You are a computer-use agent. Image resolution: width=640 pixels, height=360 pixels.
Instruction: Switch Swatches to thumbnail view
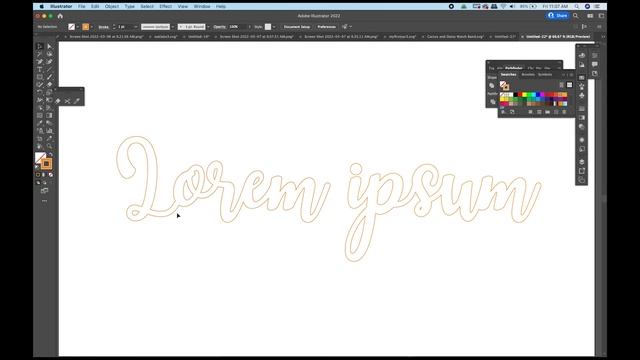[569, 85]
